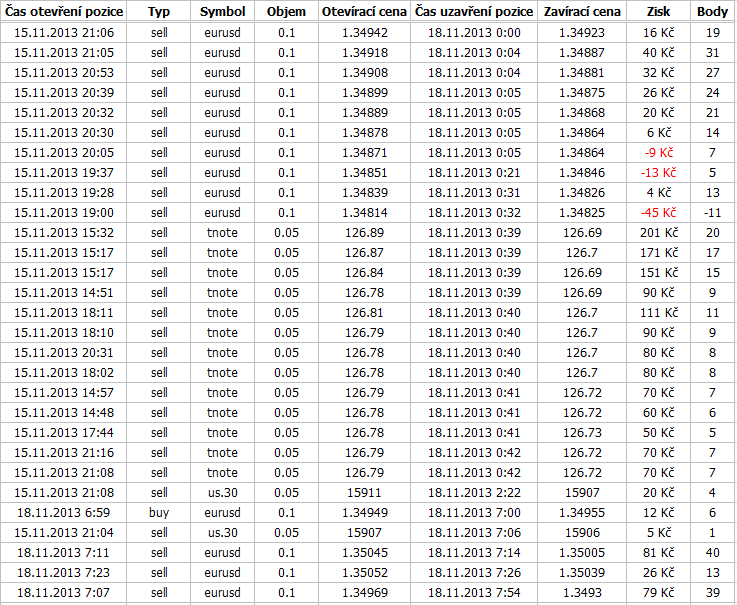Select the points value -11

[x=713, y=212]
